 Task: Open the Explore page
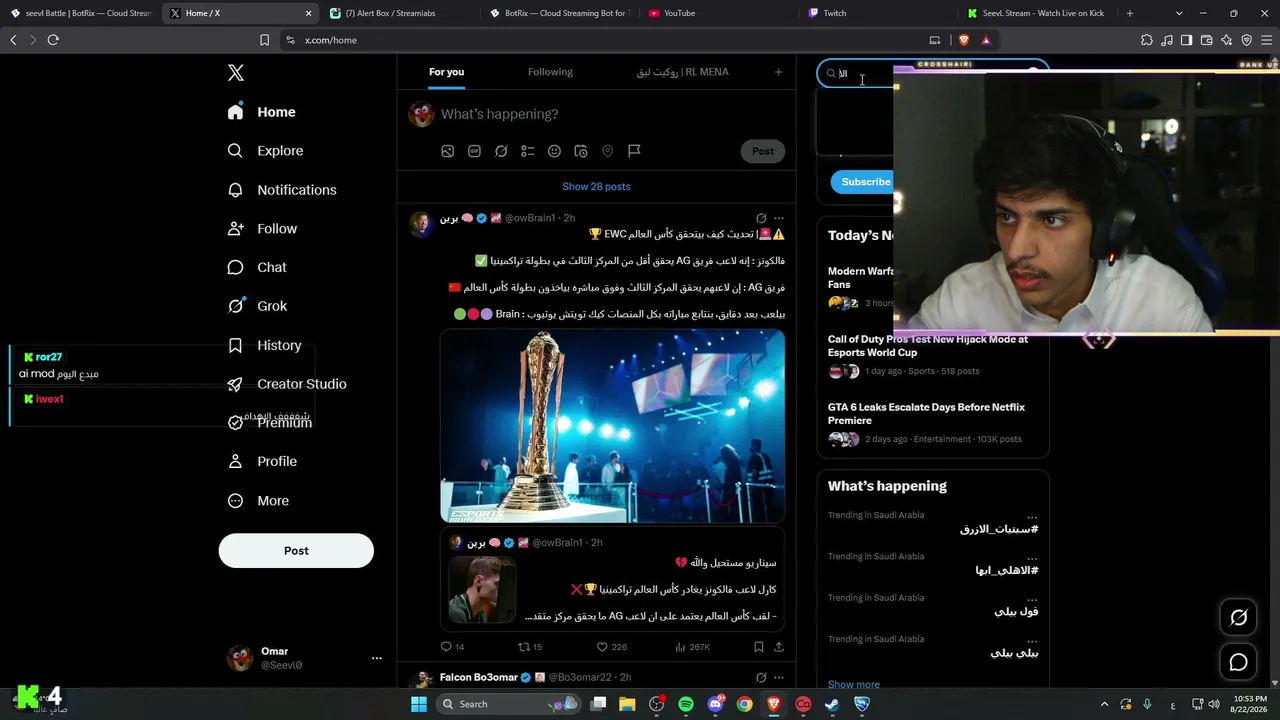(266, 151)
